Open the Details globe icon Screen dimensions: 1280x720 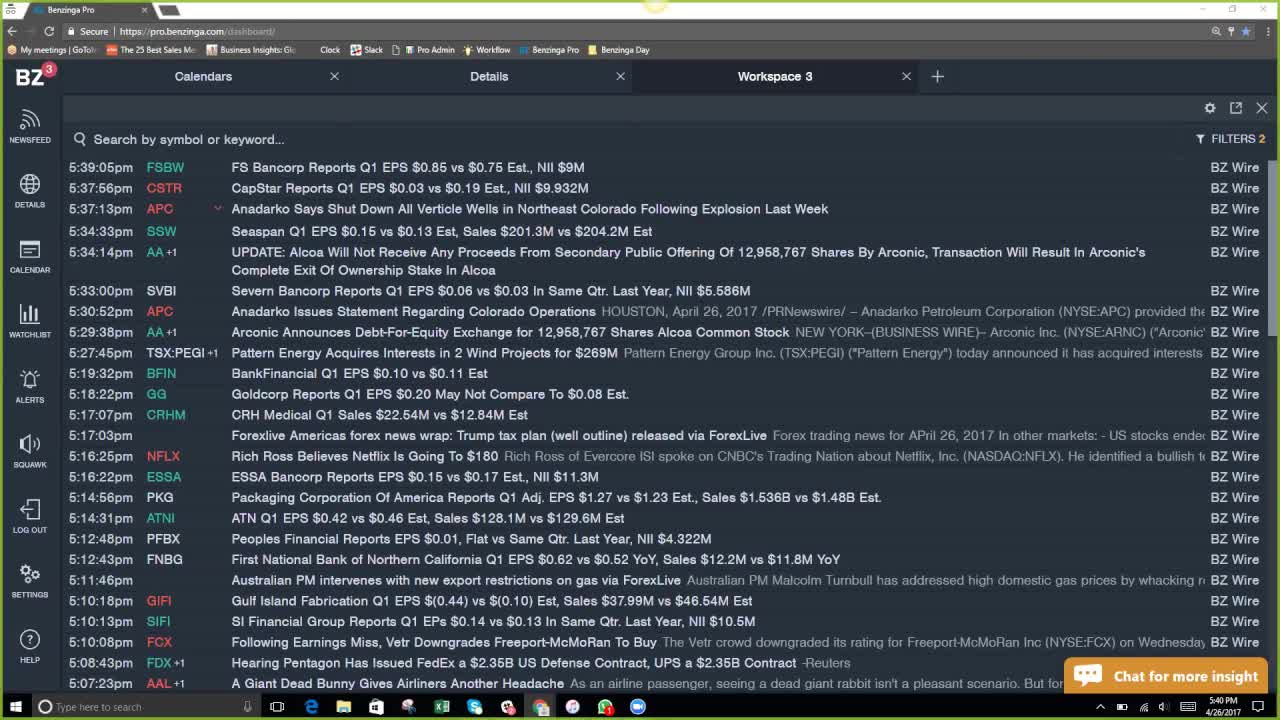click(x=30, y=190)
